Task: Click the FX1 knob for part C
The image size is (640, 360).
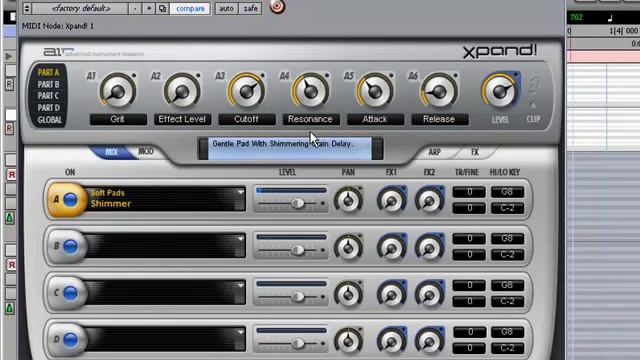Action: (x=391, y=293)
